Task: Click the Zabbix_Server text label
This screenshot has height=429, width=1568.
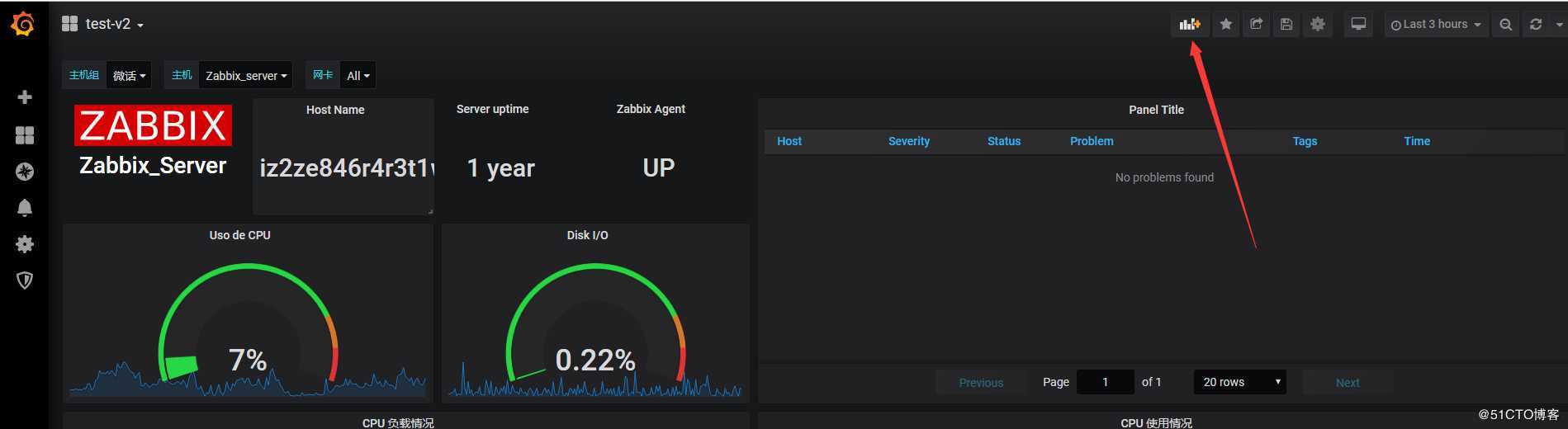Action: coord(153,166)
